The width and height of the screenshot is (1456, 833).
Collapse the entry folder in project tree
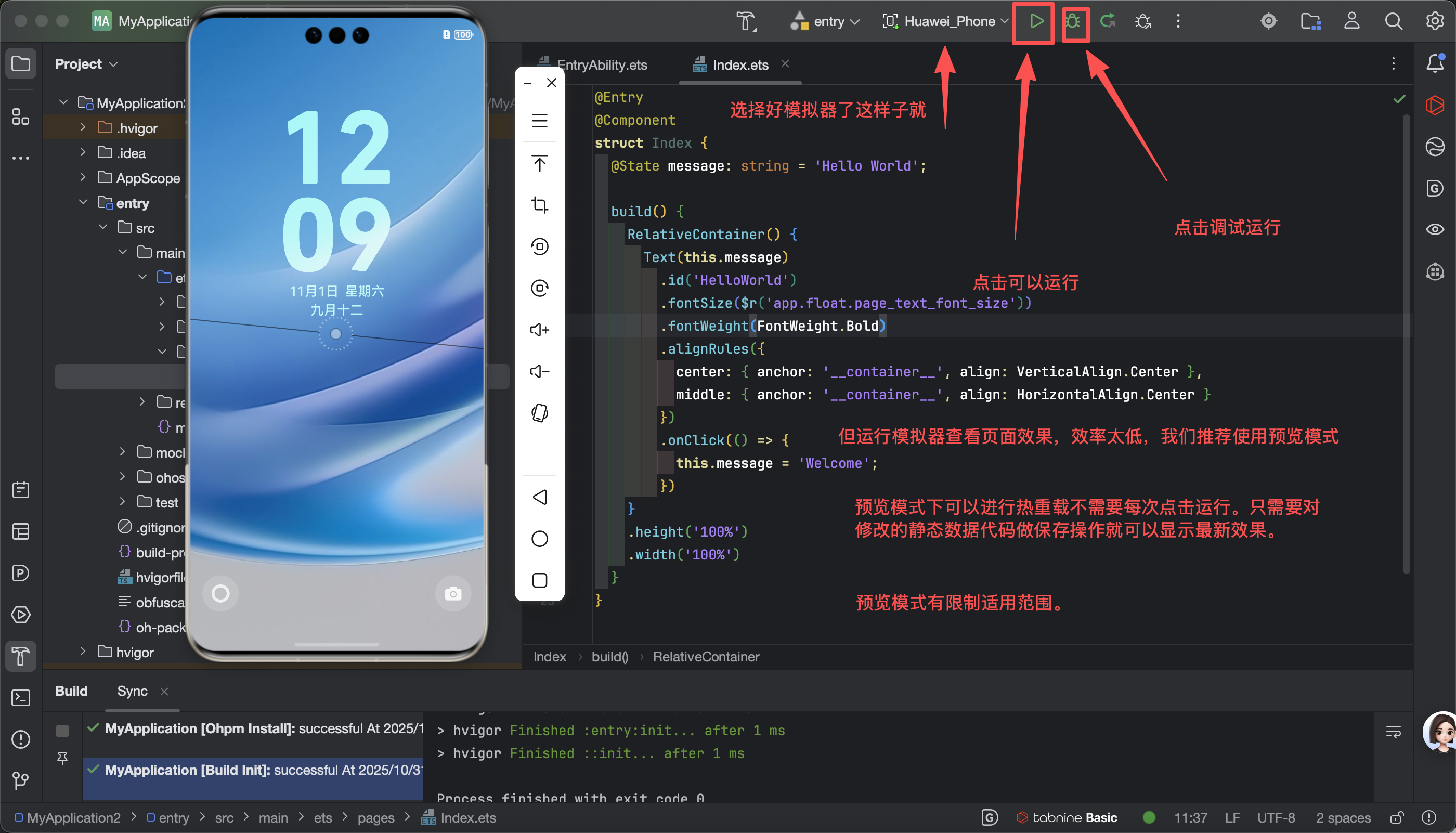83,202
